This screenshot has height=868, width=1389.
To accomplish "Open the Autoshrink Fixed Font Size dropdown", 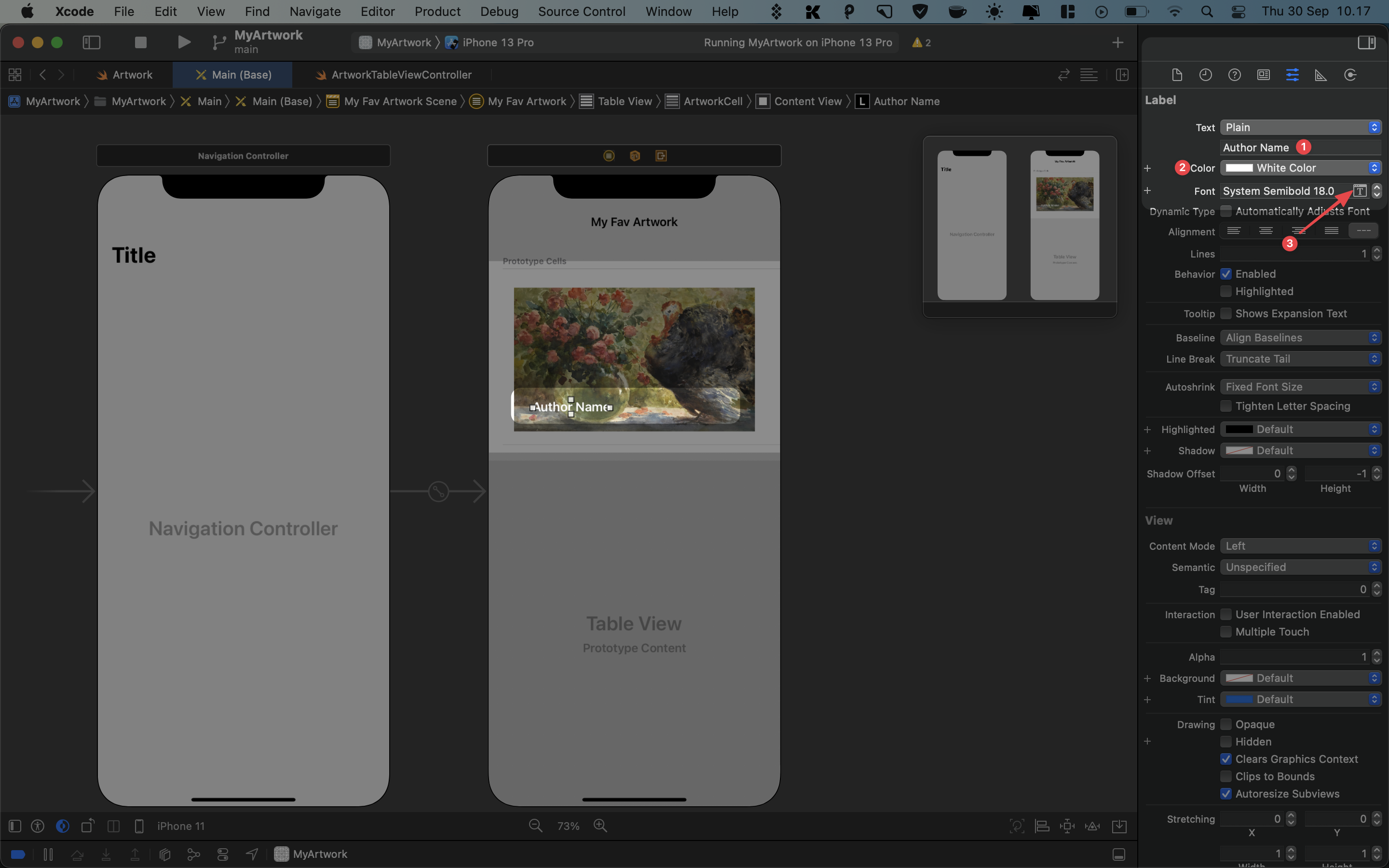I will [1300, 387].
